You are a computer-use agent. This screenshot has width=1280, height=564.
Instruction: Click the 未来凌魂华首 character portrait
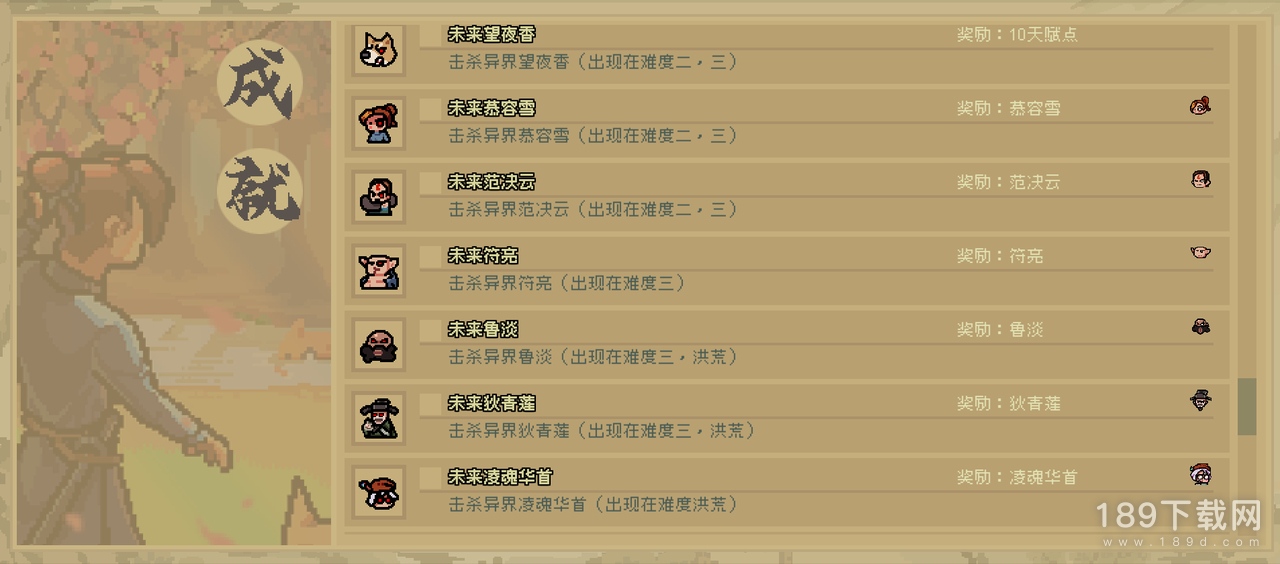point(379,492)
